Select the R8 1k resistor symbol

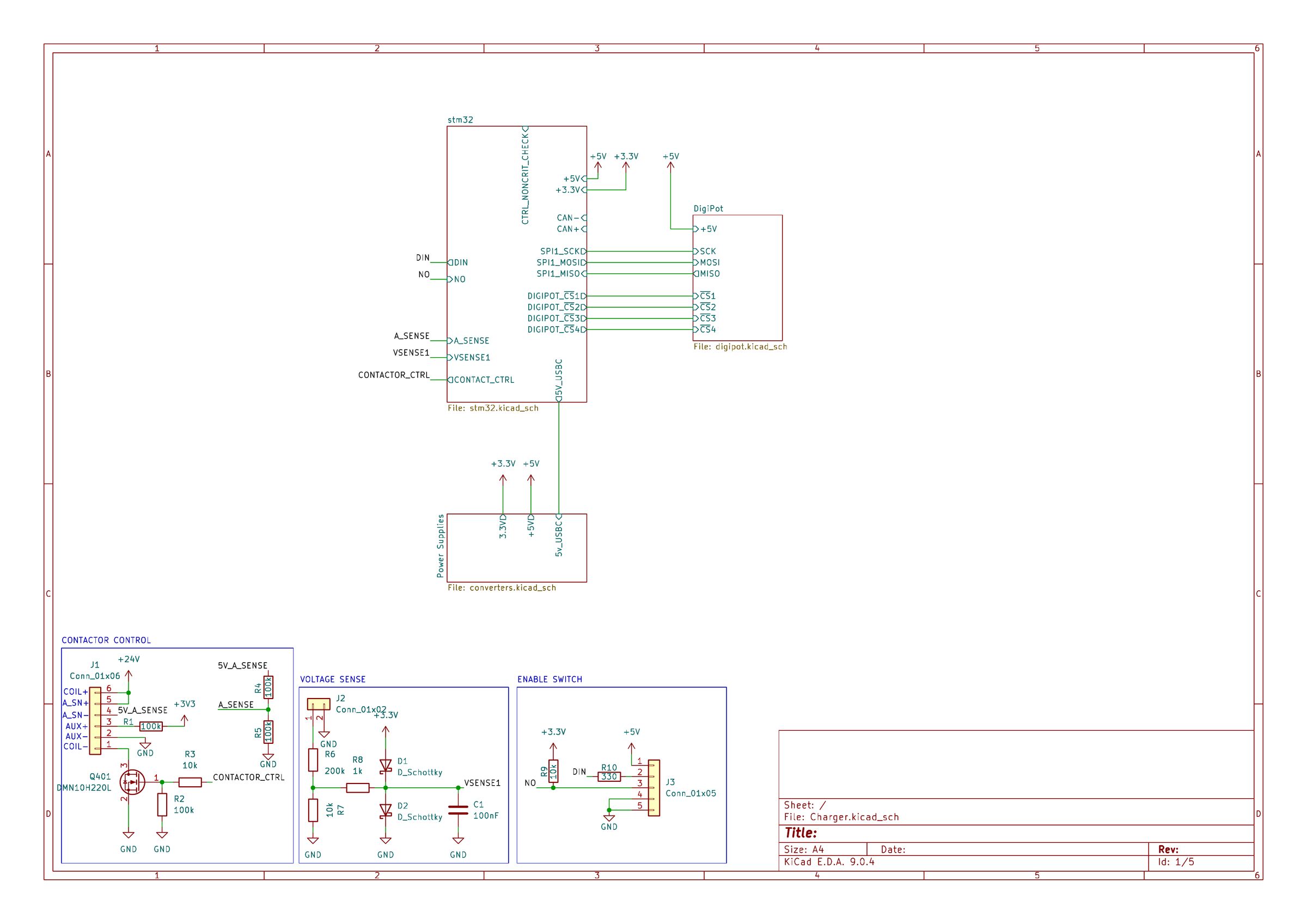[x=357, y=788]
